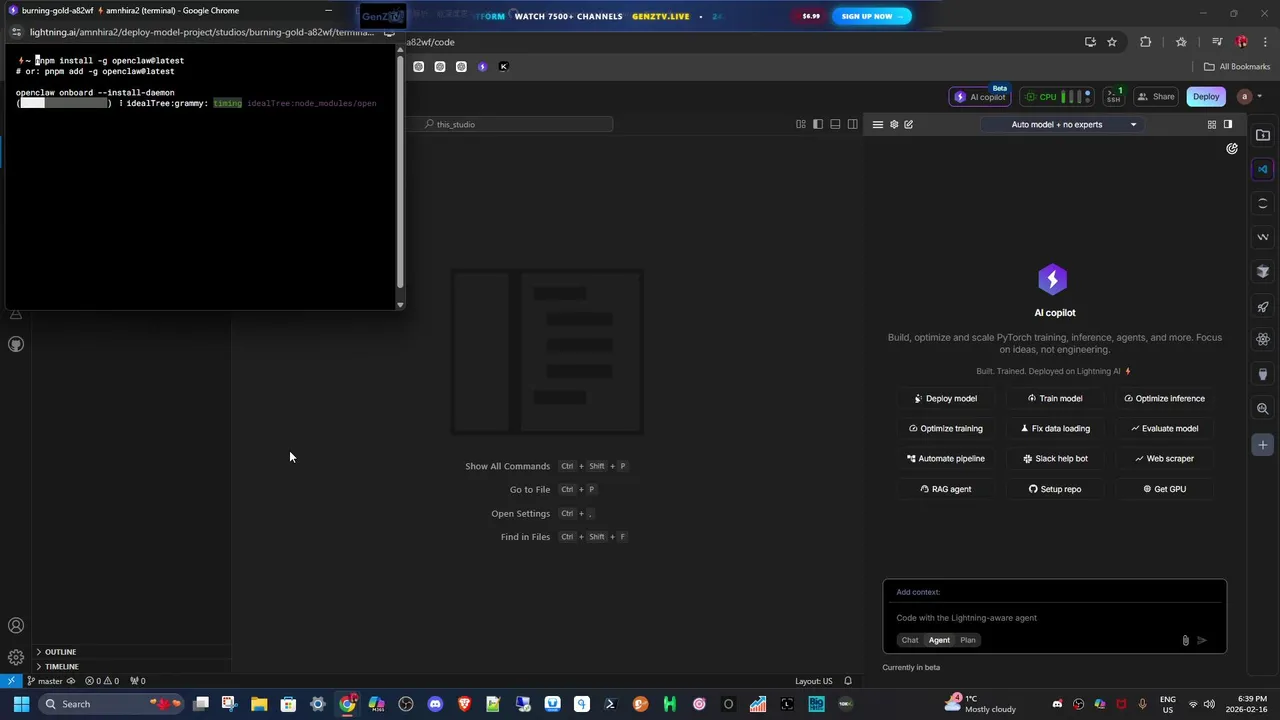The image size is (1280, 720).
Task: Click the Optimize inference suggestion
Action: pyautogui.click(x=1164, y=398)
